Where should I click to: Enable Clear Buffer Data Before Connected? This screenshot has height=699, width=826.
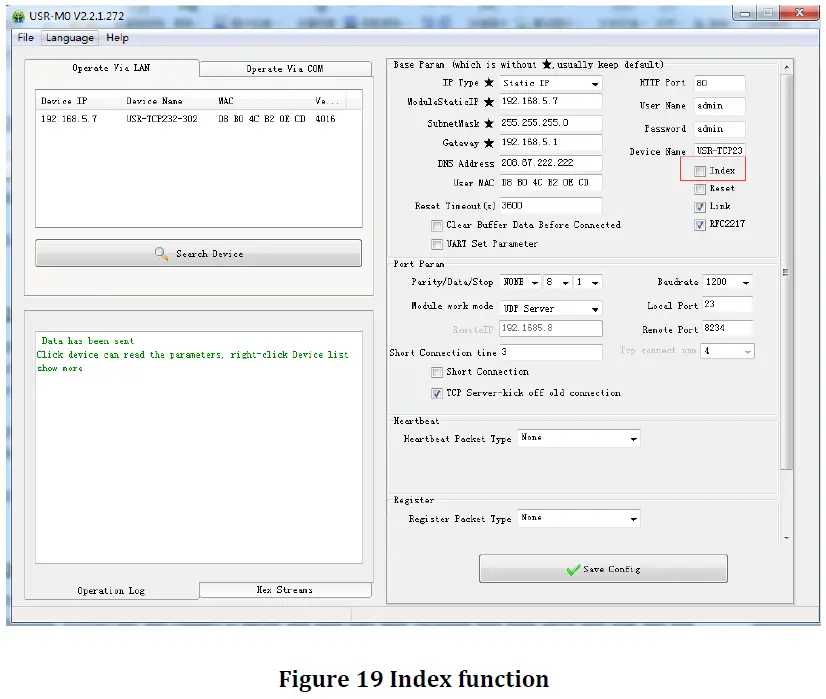(437, 225)
